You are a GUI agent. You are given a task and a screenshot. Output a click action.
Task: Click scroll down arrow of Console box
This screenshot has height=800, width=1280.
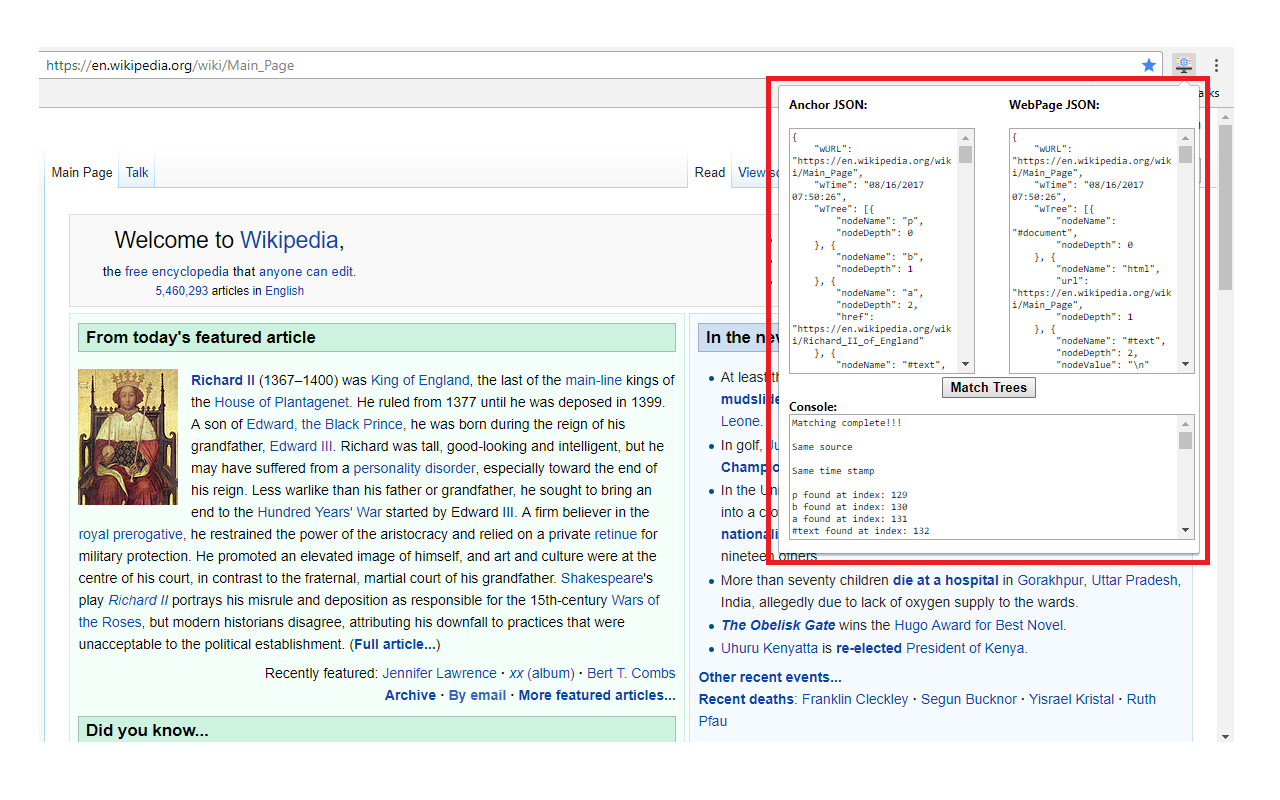pos(1186,531)
